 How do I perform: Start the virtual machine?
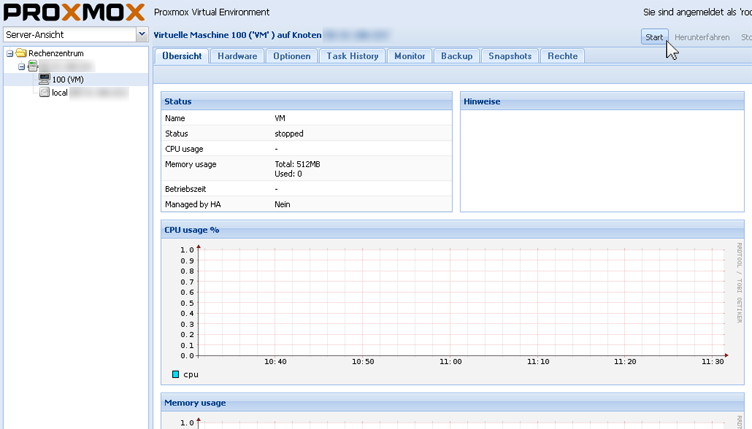(654, 37)
